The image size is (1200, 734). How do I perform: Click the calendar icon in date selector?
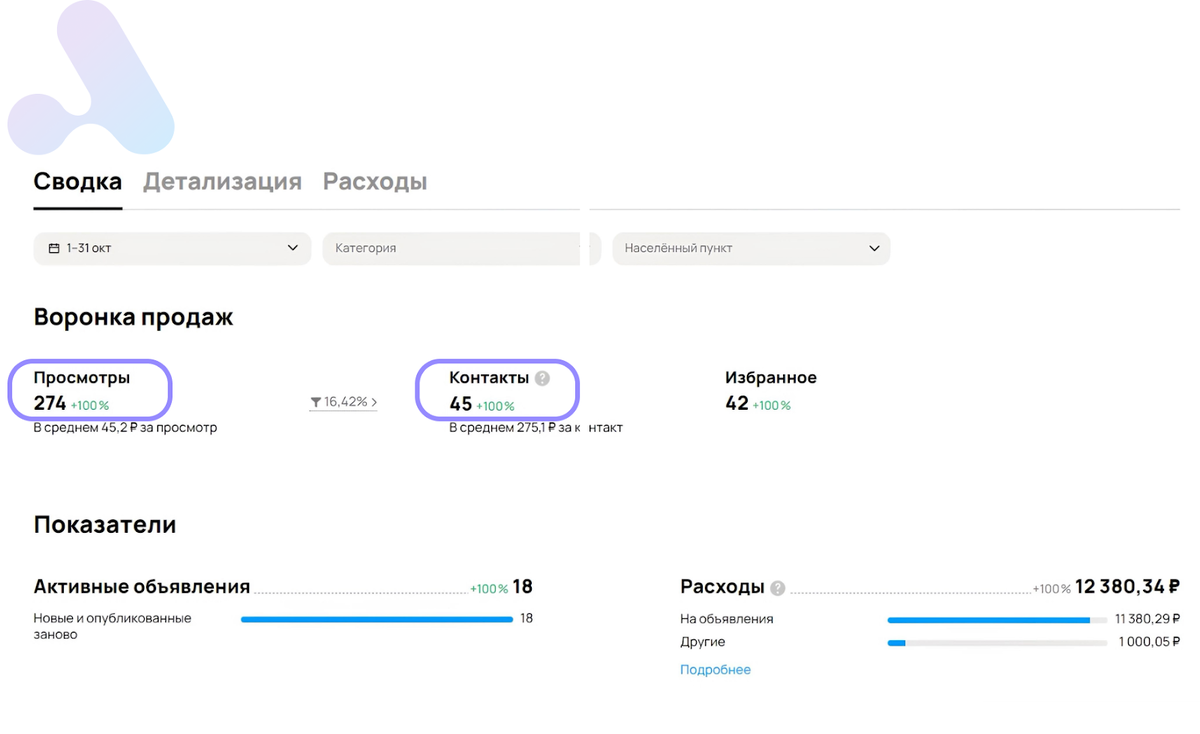[54, 248]
